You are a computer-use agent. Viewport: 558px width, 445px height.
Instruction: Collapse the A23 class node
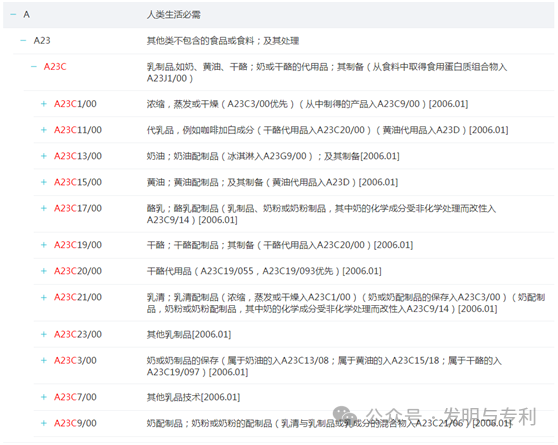pos(23,41)
